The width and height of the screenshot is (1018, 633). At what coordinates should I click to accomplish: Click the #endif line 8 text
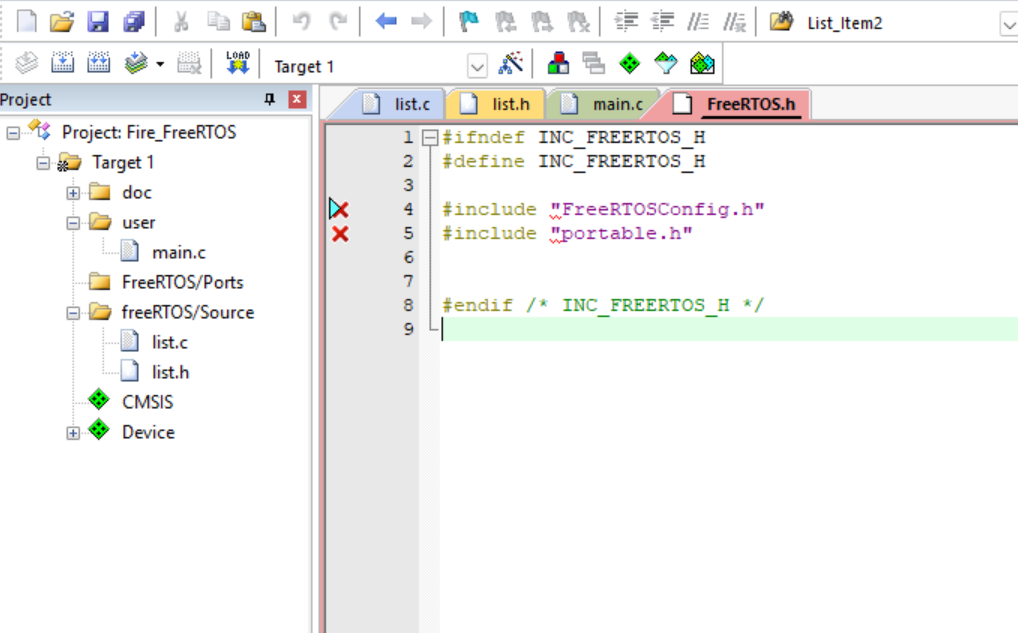pyautogui.click(x=603, y=305)
